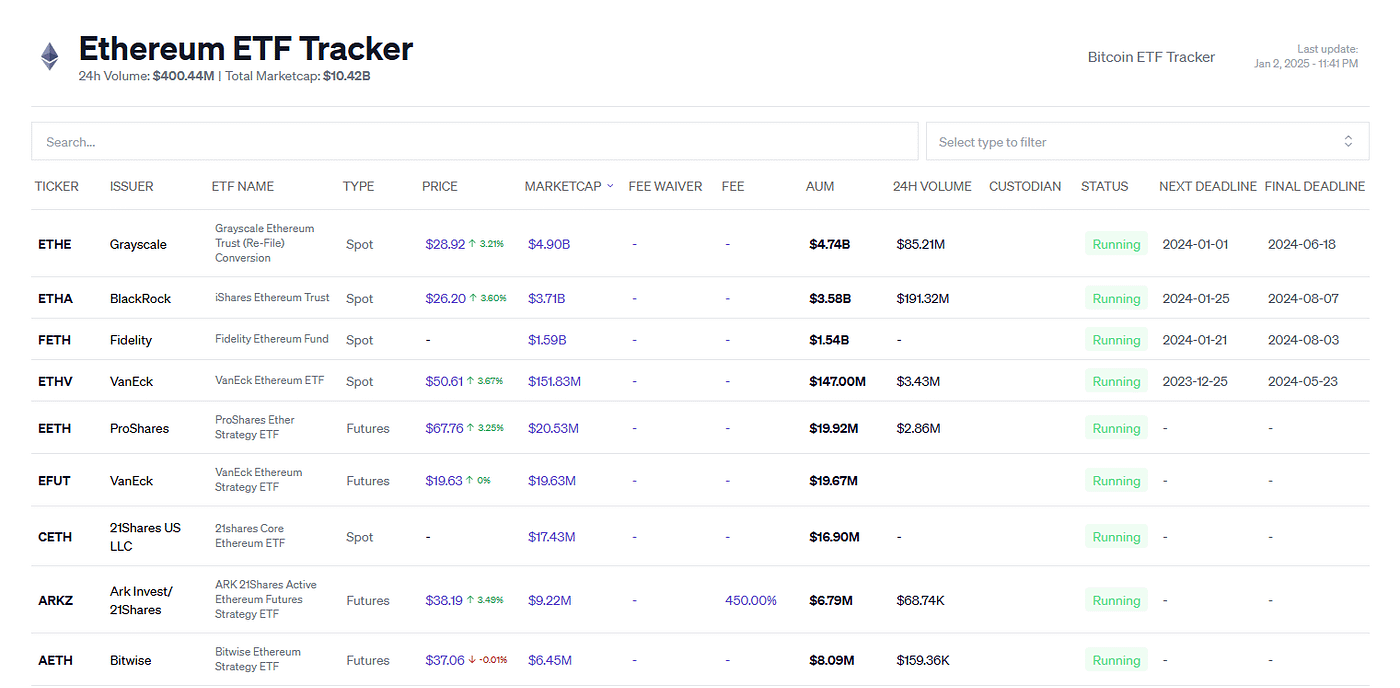Click the 2024-06-18 final deadline
The width and height of the screenshot is (1400, 688).
1302,244
